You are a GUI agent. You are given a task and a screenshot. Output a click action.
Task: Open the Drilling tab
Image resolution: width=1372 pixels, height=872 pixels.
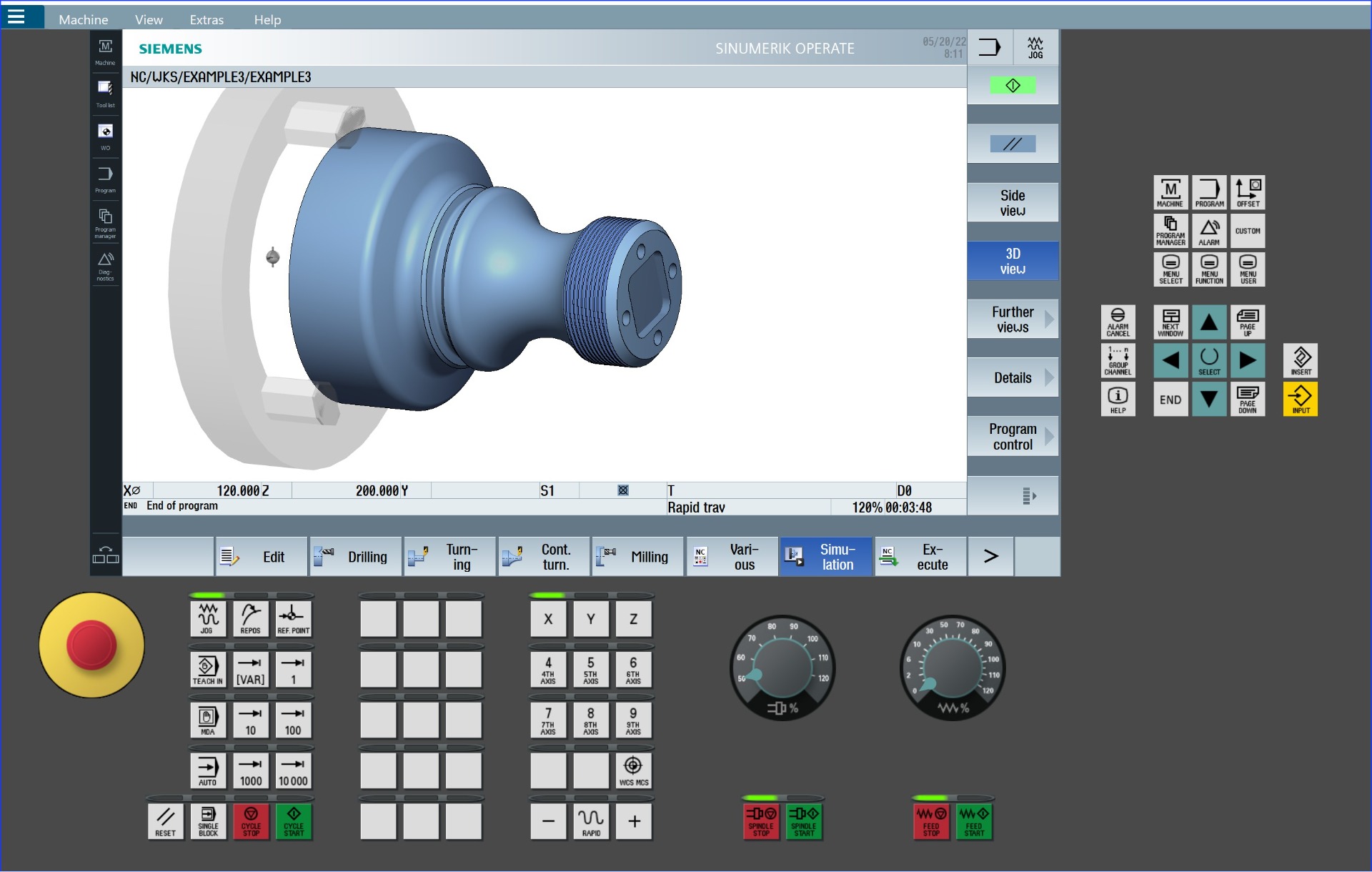356,557
